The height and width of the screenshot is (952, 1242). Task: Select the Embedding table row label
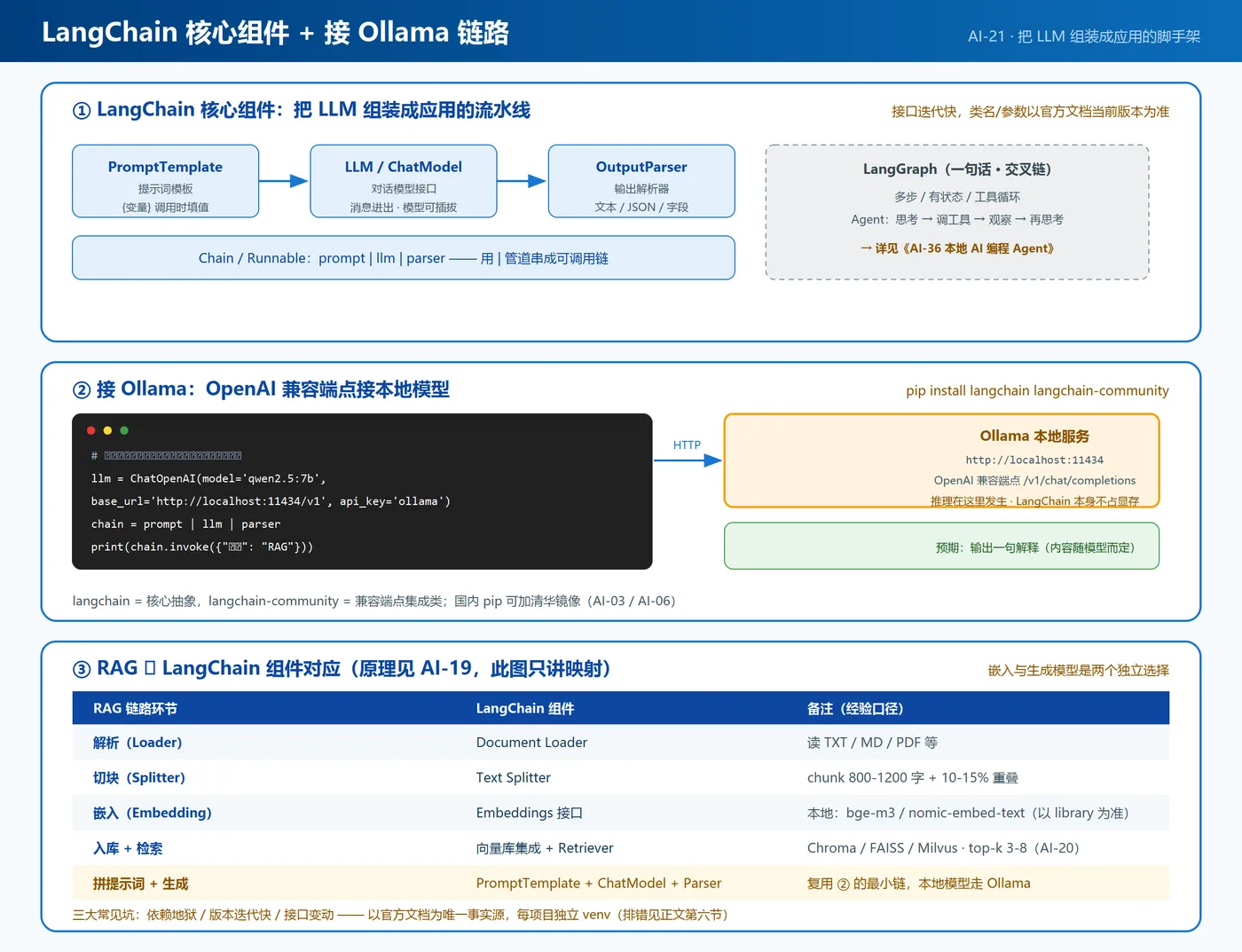pyautogui.click(x=153, y=813)
